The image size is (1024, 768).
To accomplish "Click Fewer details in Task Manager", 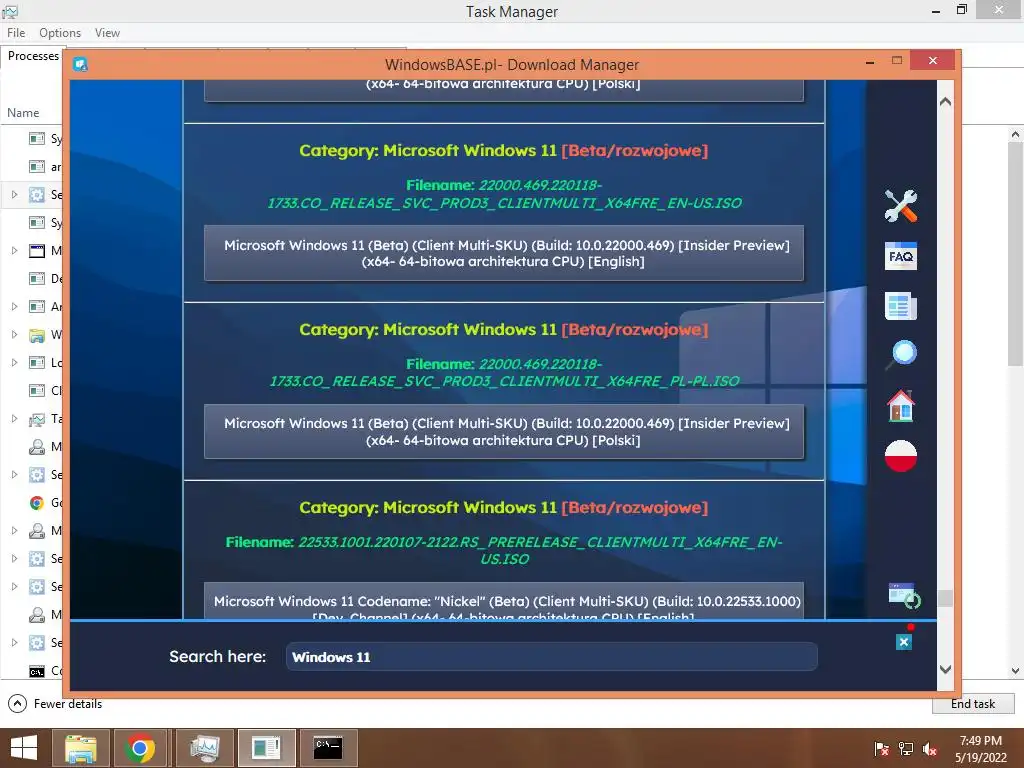I will pyautogui.click(x=55, y=704).
